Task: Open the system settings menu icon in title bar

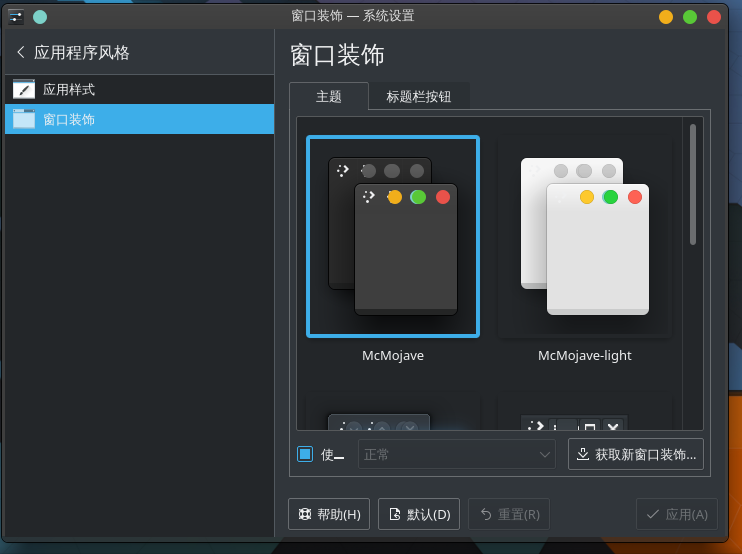Action: 16,17
